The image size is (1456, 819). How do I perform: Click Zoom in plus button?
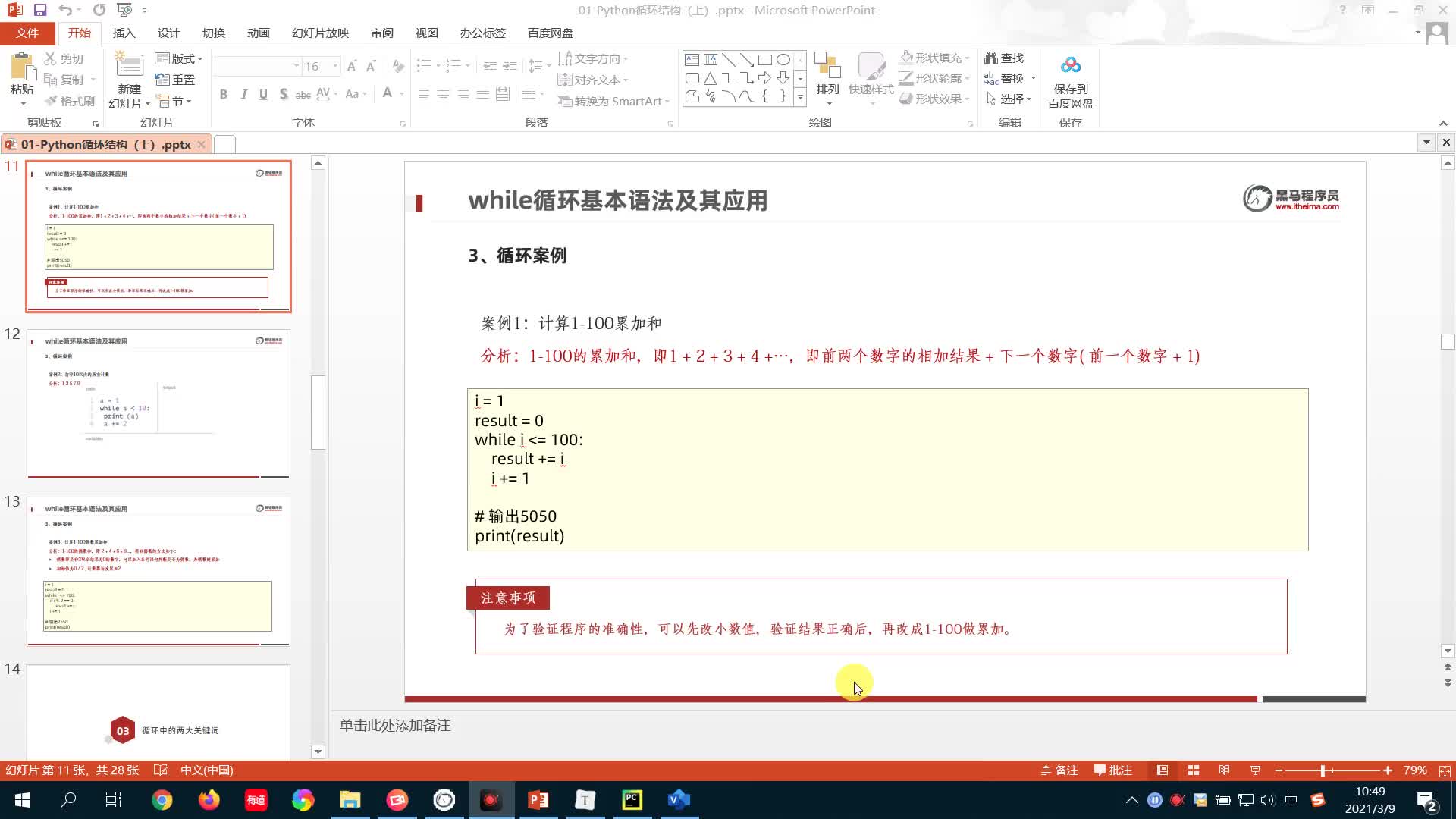coord(1387,770)
